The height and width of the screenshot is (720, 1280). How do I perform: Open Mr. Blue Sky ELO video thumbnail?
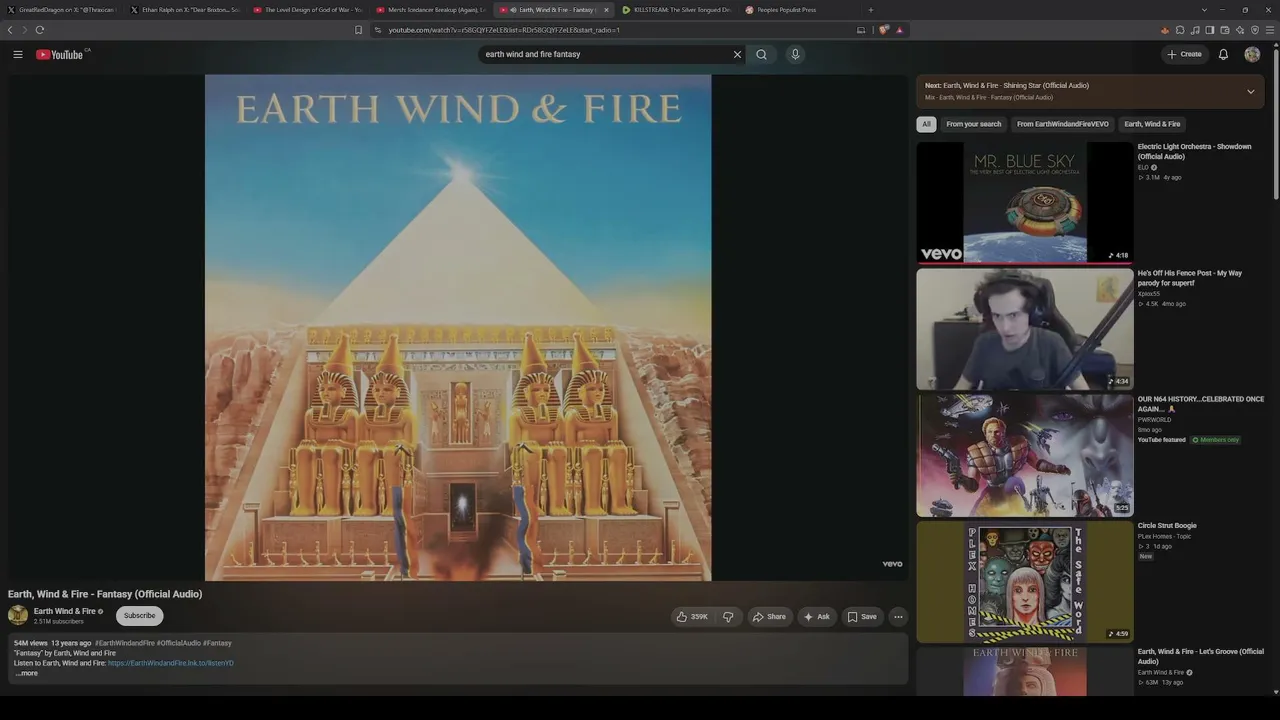point(1025,202)
